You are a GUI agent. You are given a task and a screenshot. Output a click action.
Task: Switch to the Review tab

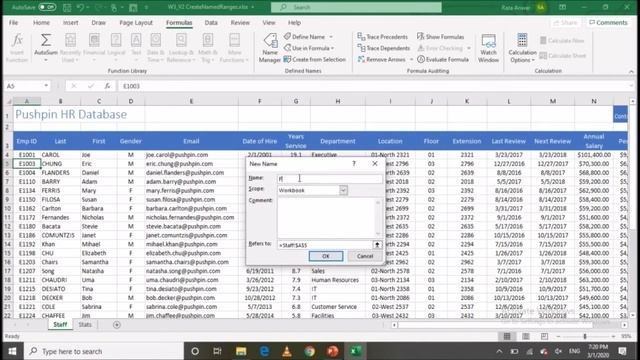pos(240,22)
